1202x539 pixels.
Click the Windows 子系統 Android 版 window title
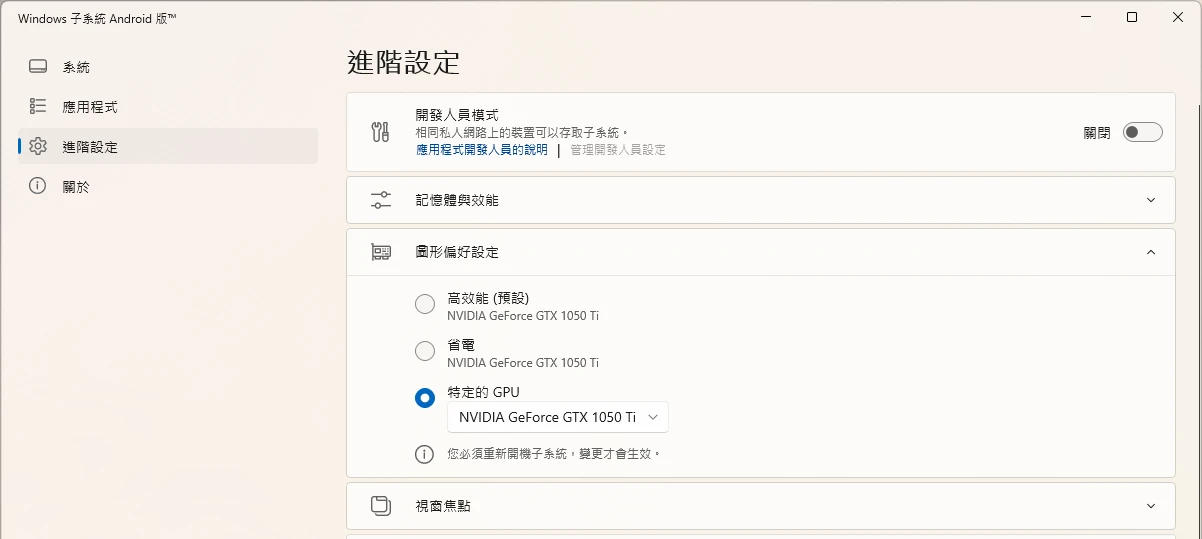coord(97,18)
